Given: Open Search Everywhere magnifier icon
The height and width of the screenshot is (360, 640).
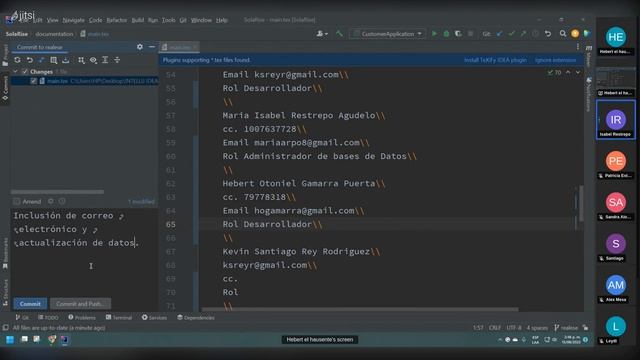Looking at the screenshot, I should 563,33.
